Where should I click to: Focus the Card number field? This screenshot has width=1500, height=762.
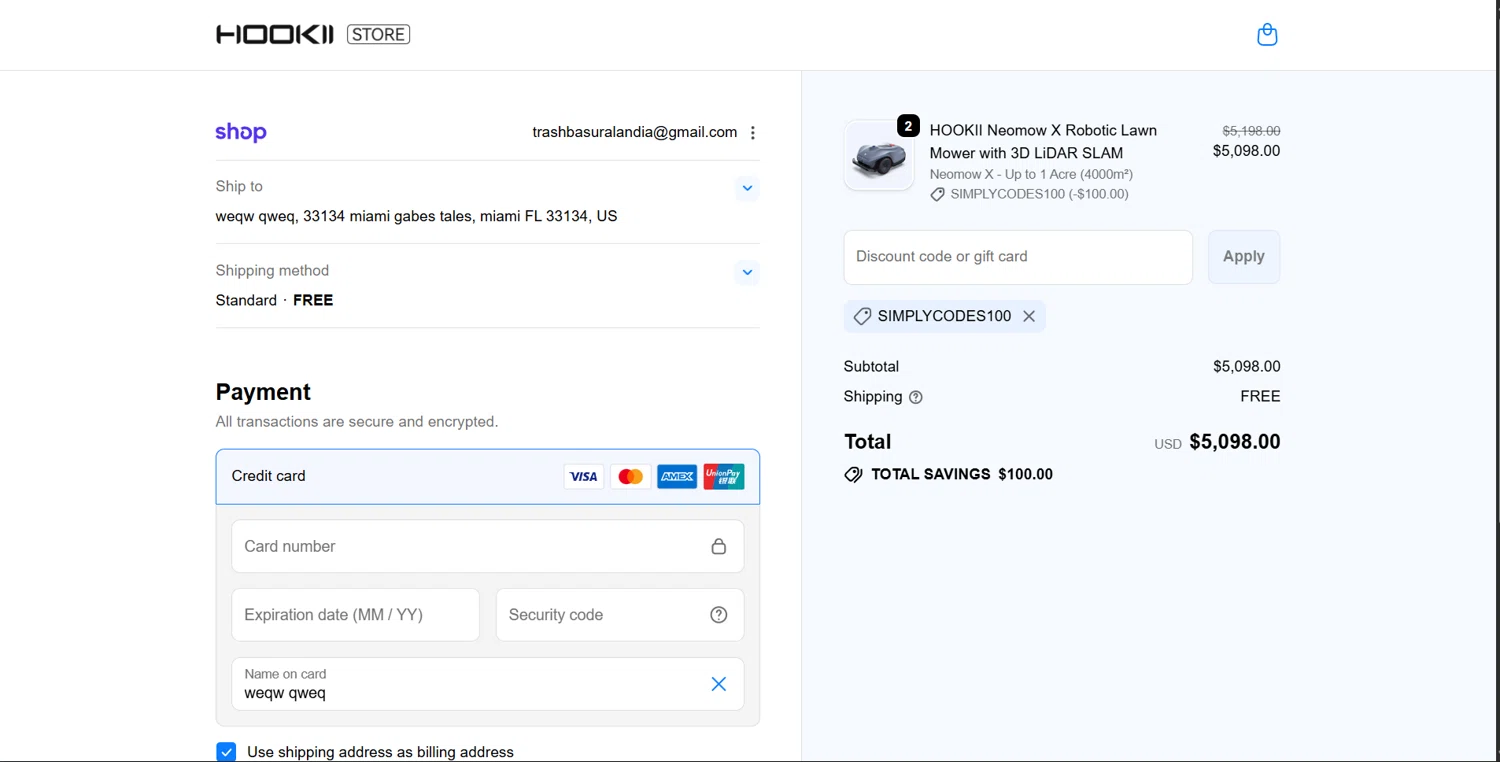tap(488, 546)
